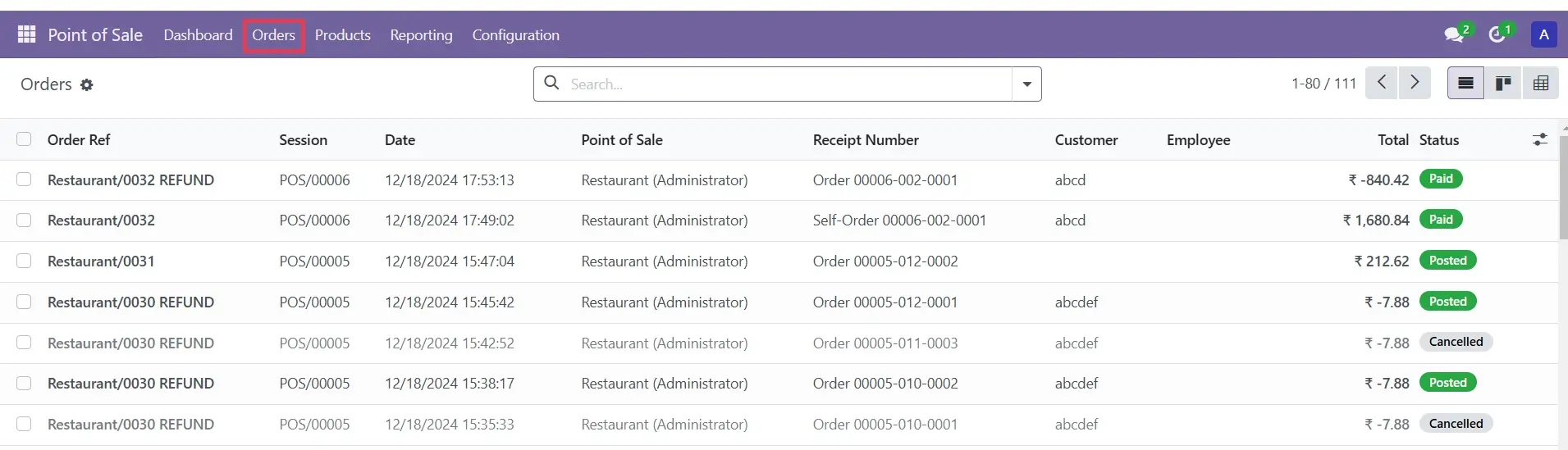Image resolution: width=1568 pixels, height=450 pixels.
Task: Click Cancelled badge on 15:42:52 row
Action: click(1456, 342)
